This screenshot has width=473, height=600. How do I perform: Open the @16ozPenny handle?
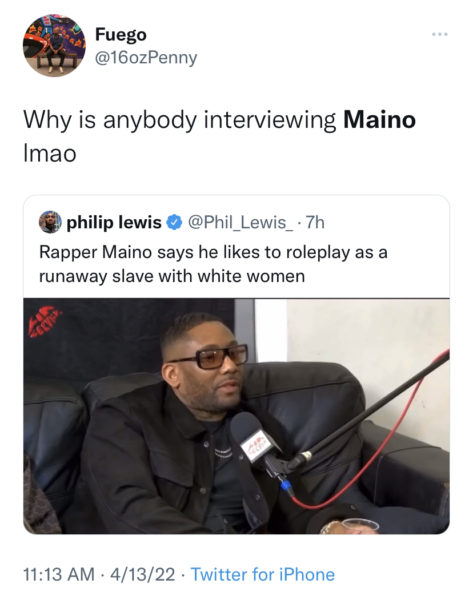point(145,58)
